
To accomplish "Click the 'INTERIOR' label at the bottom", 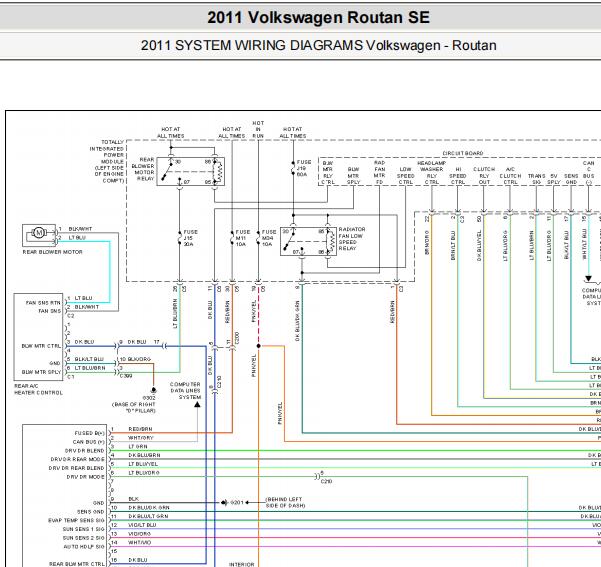I will [241, 564].
